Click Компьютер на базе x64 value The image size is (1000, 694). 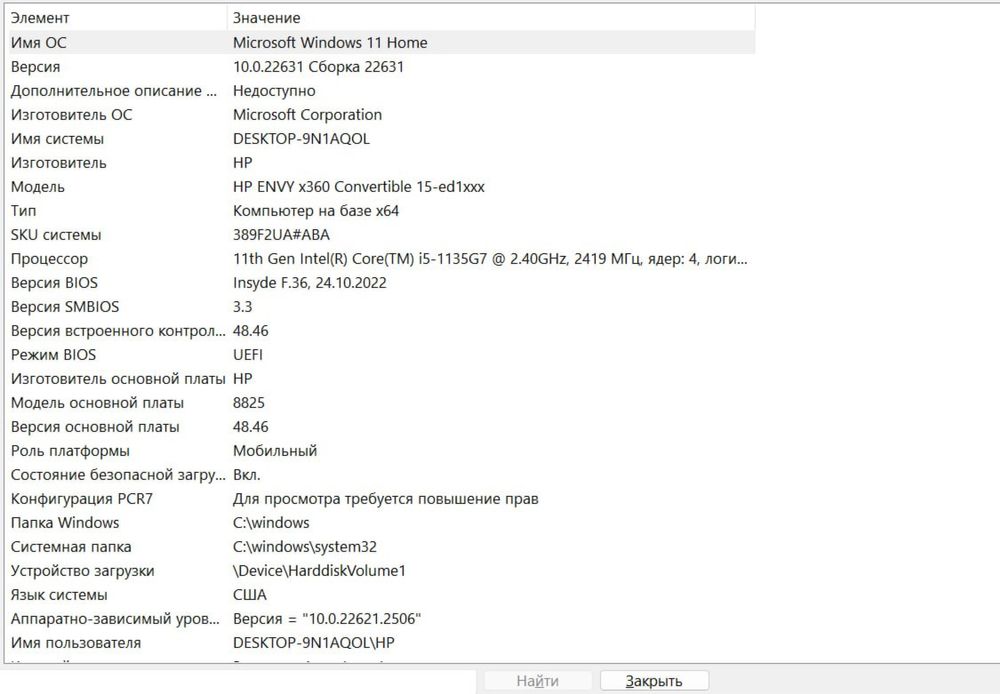click(x=316, y=210)
